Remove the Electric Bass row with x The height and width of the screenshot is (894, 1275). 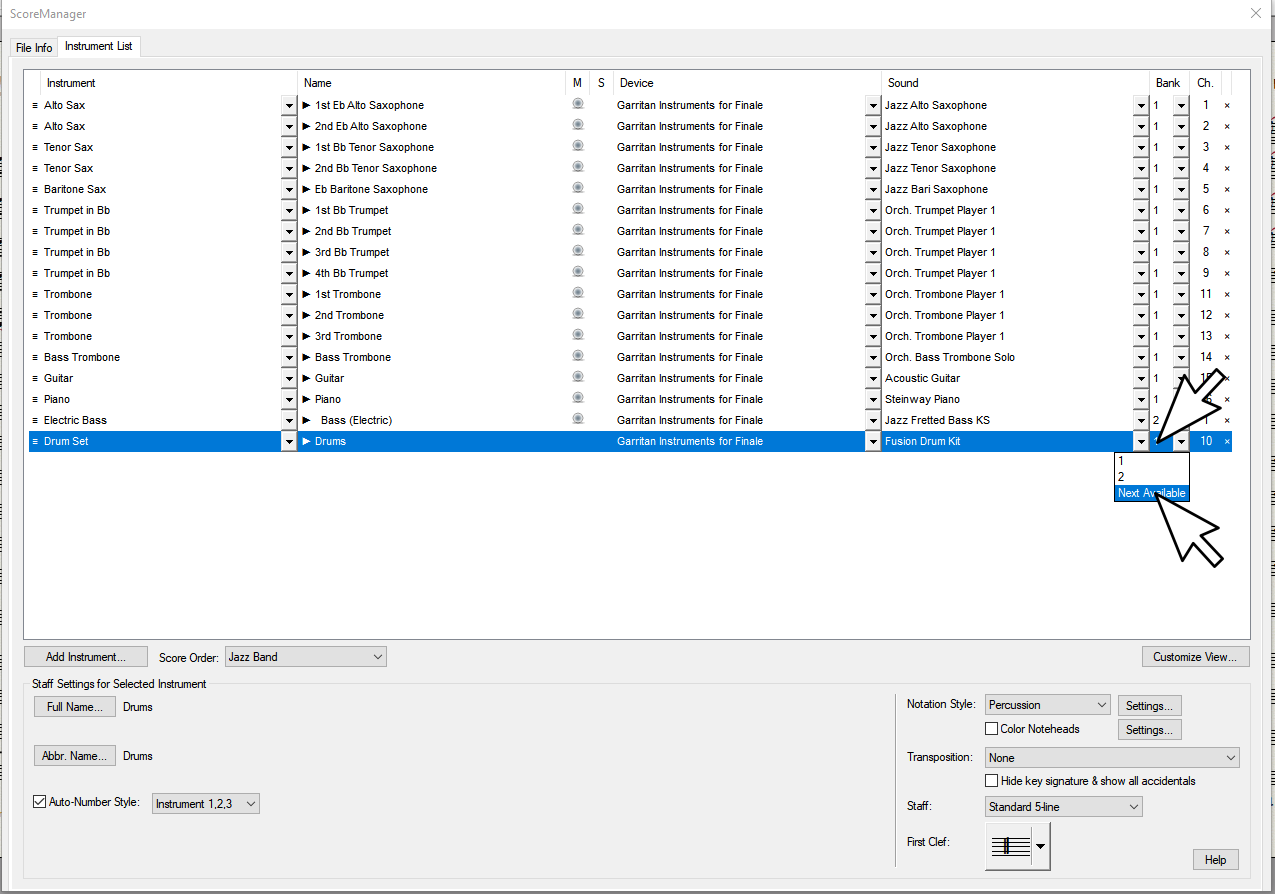tap(1227, 420)
